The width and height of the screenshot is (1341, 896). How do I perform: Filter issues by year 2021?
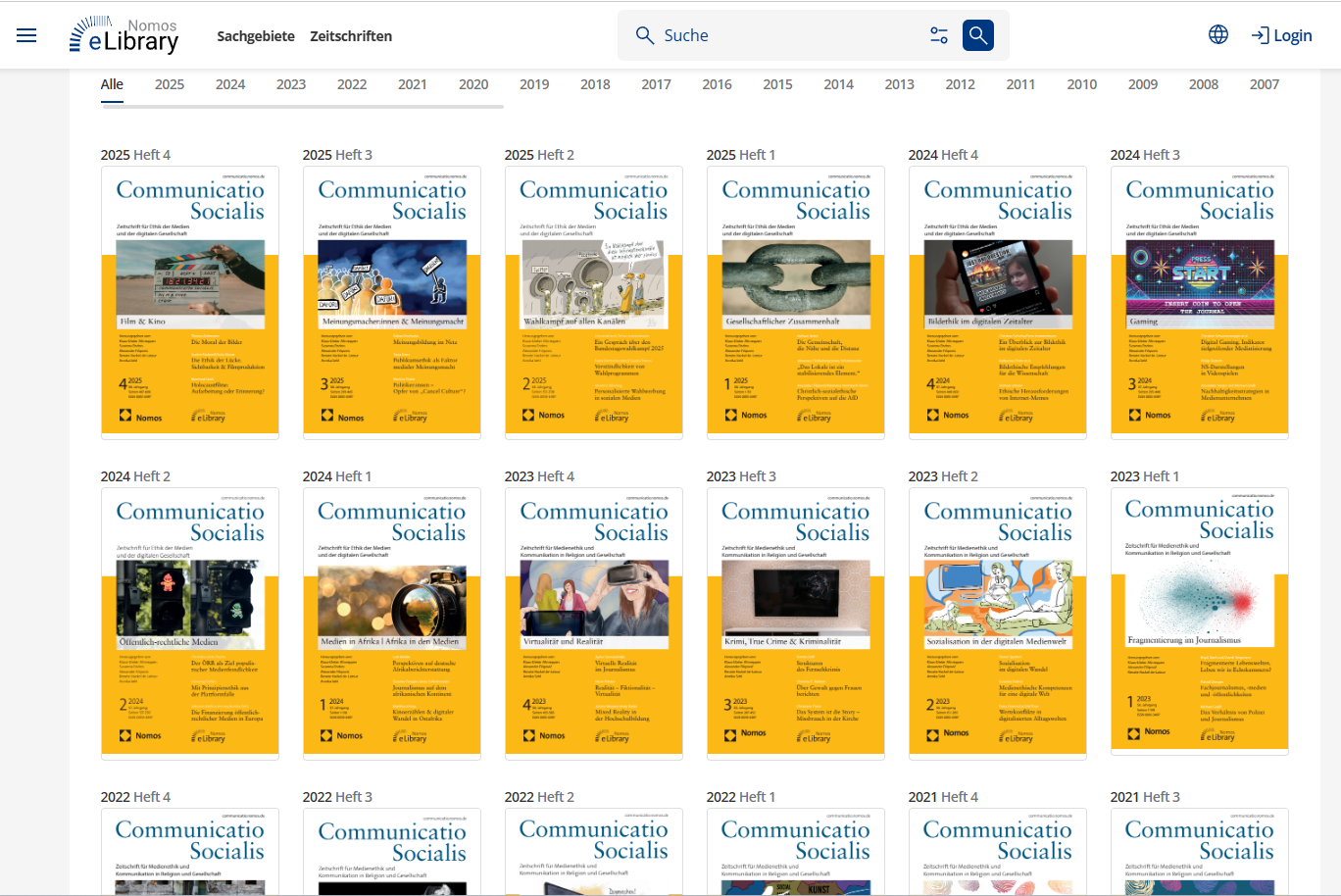pyautogui.click(x=413, y=84)
